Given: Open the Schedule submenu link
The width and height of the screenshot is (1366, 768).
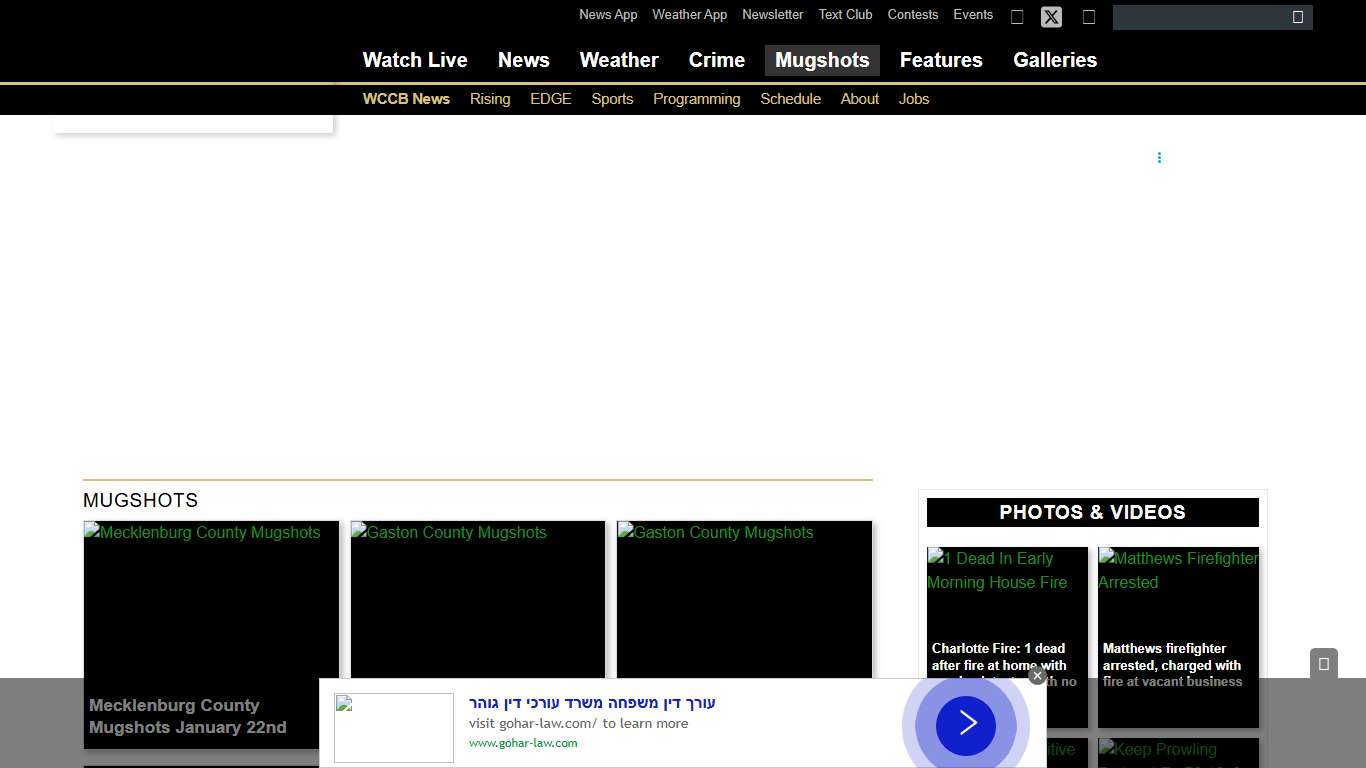Looking at the screenshot, I should [790, 99].
